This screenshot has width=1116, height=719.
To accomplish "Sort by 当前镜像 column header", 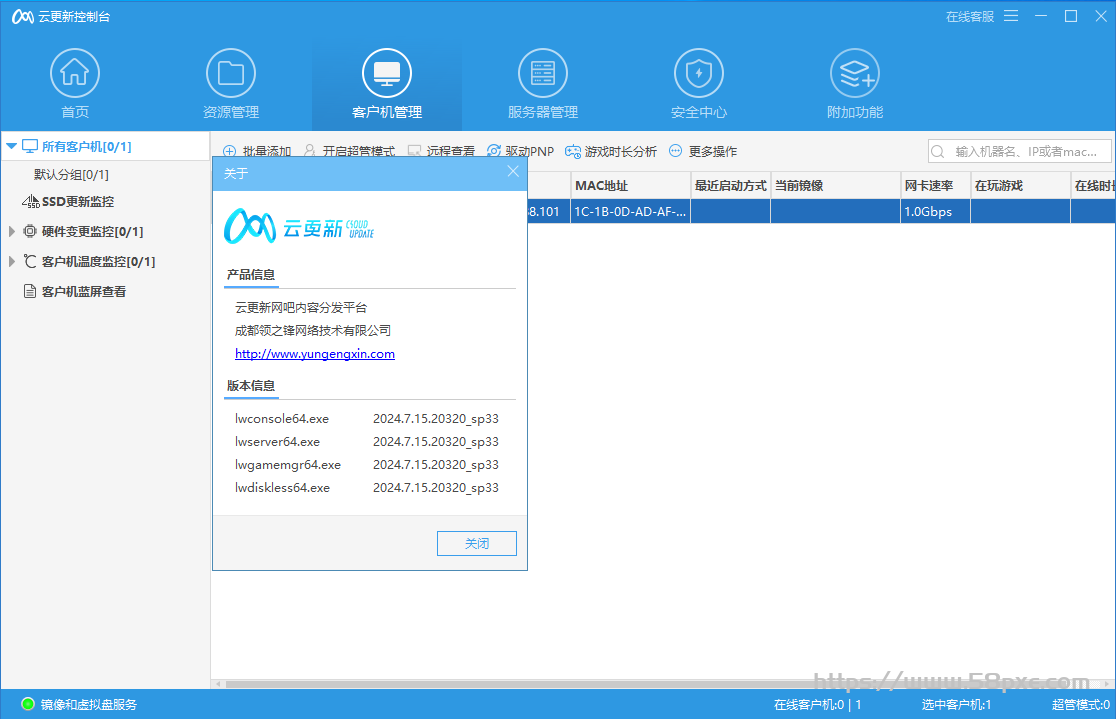I will pyautogui.click(x=836, y=186).
